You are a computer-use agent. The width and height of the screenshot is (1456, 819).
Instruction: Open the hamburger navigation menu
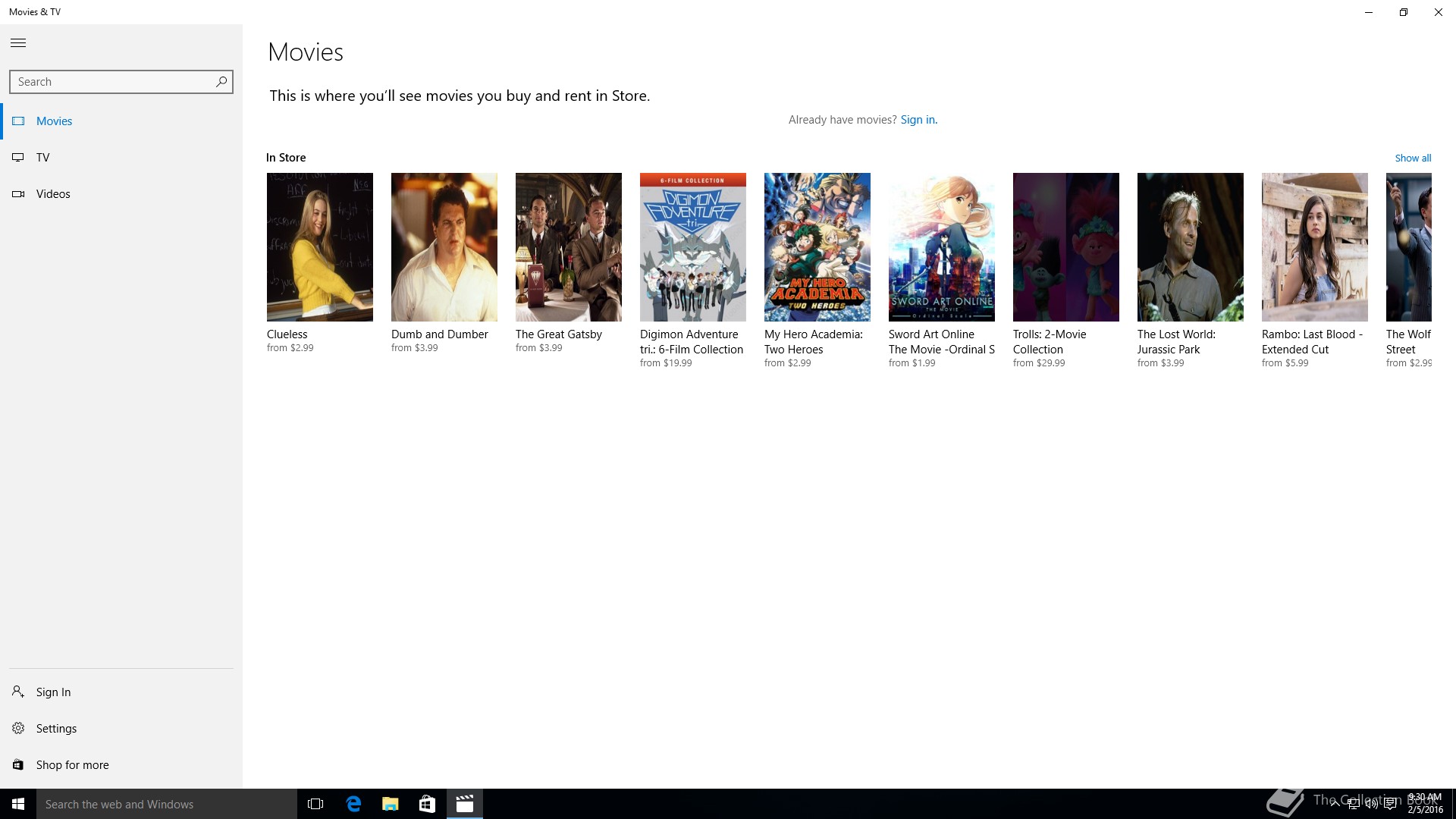18,43
